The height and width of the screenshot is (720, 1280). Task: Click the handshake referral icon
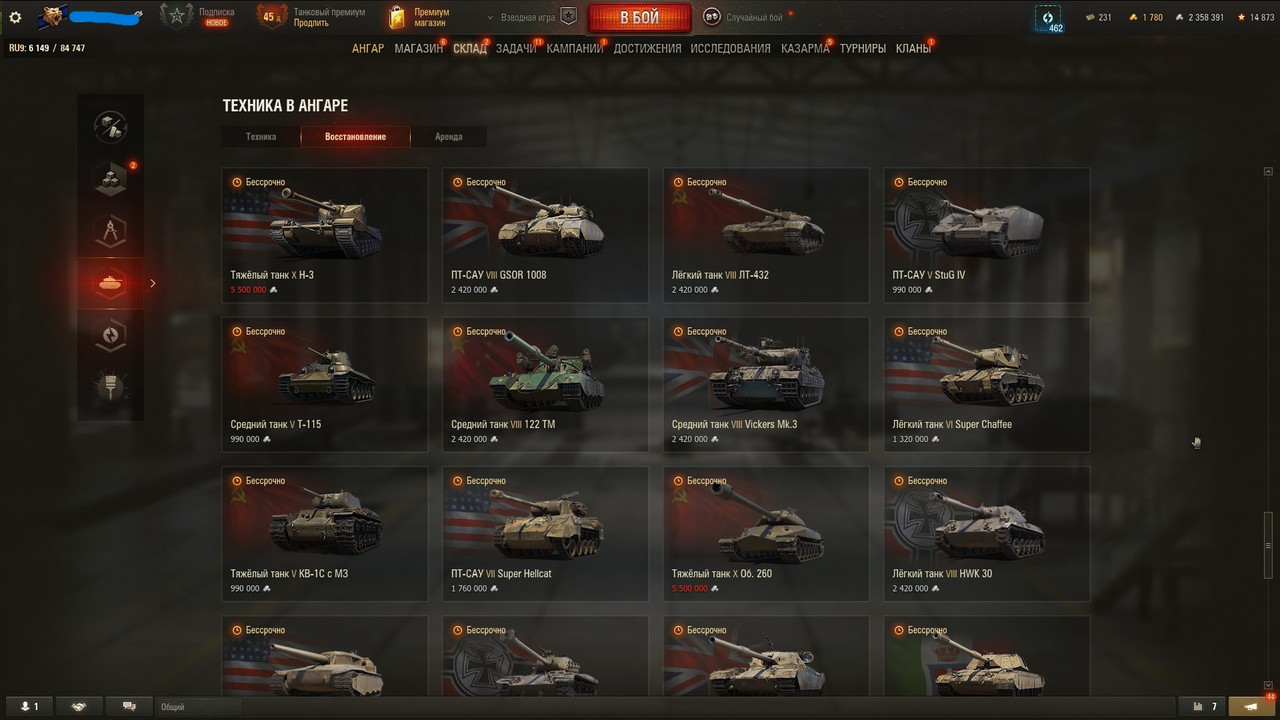(x=79, y=706)
